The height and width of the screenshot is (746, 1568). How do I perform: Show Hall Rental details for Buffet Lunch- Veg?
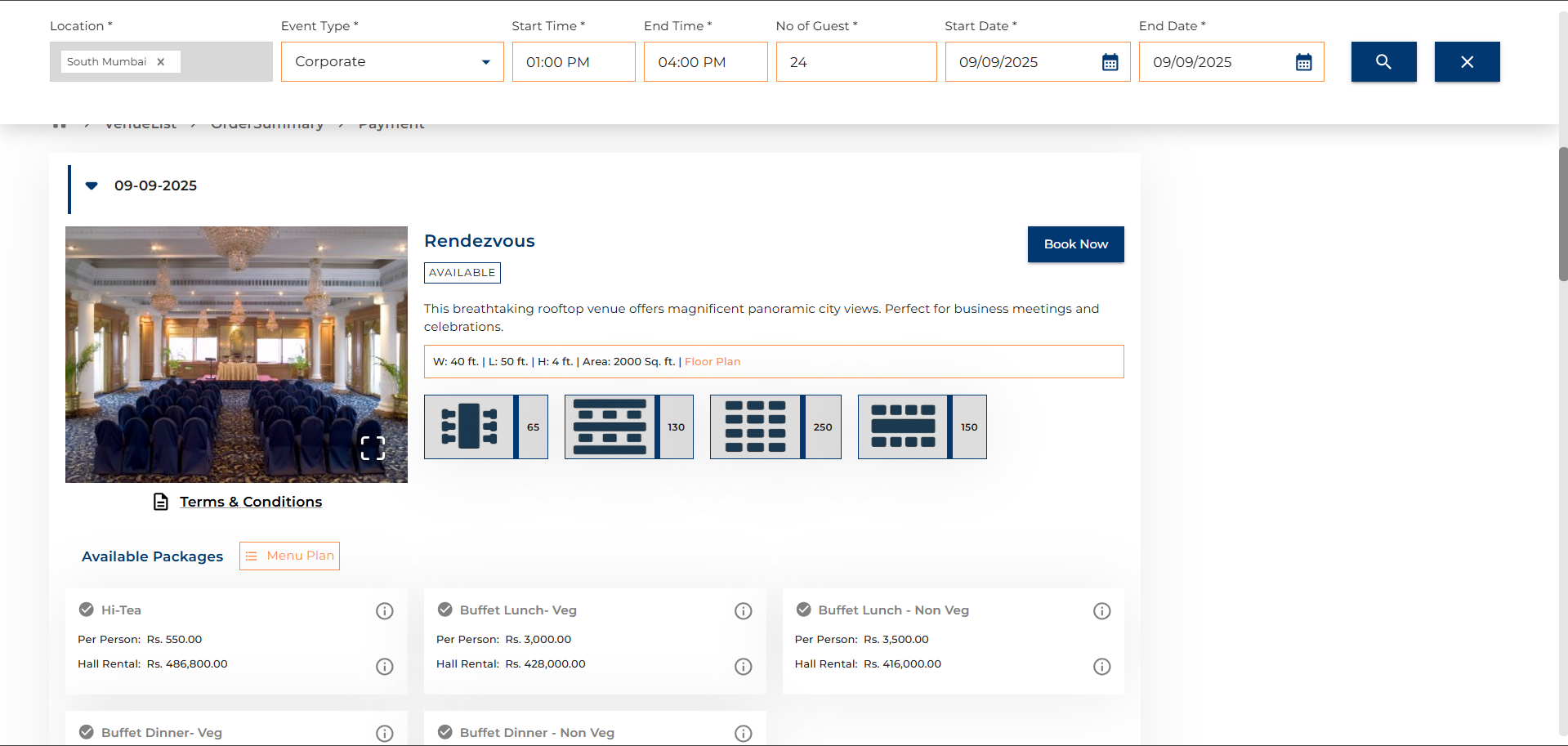(743, 666)
